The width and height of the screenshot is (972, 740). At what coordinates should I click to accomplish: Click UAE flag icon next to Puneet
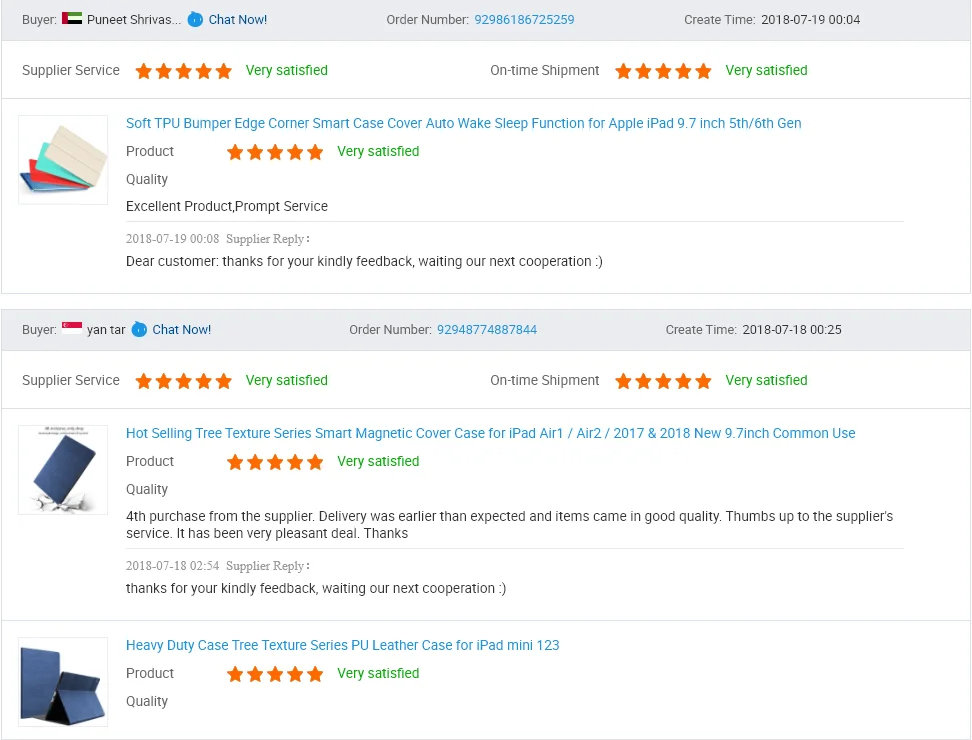72,19
